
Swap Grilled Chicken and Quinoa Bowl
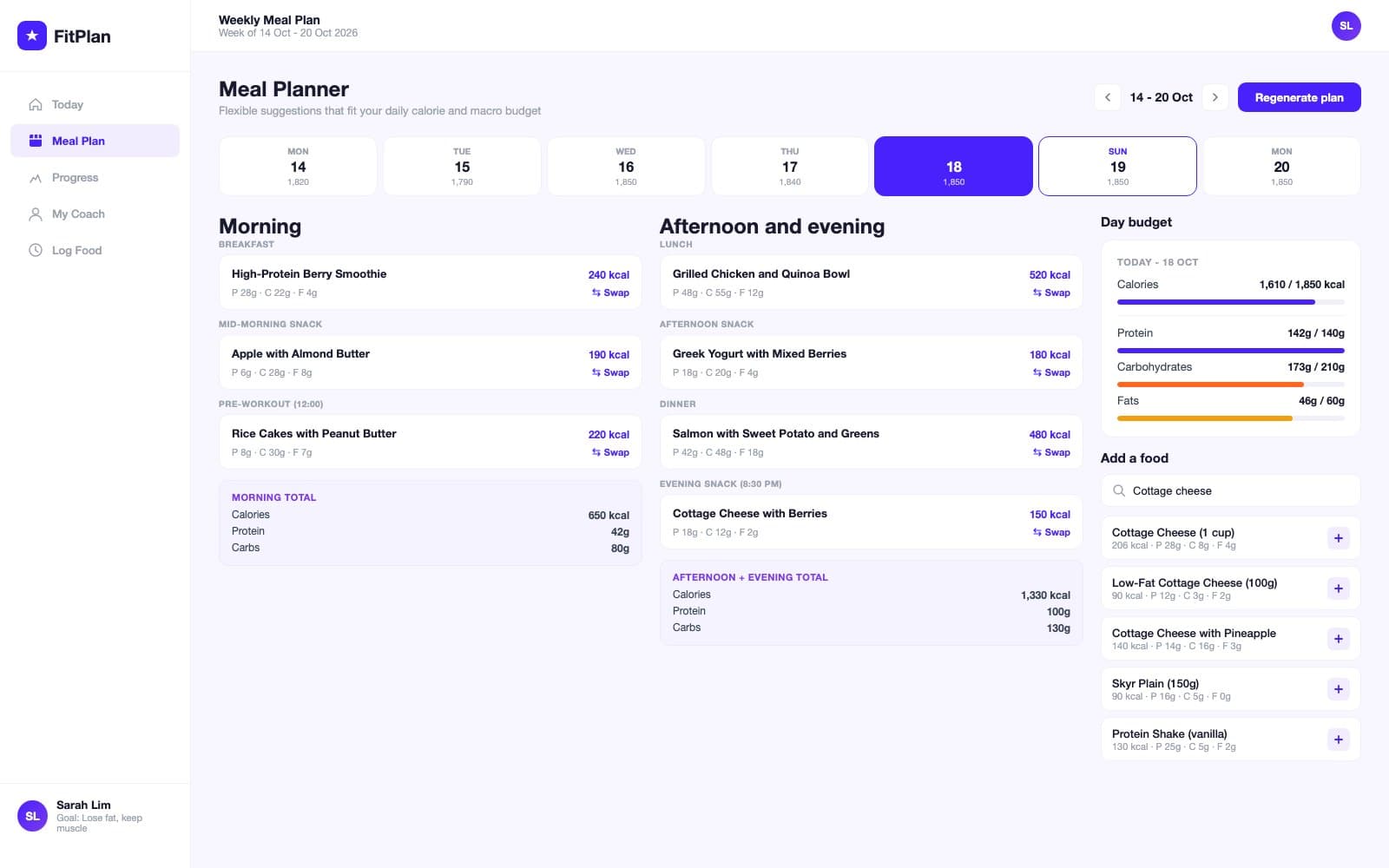click(x=1051, y=293)
